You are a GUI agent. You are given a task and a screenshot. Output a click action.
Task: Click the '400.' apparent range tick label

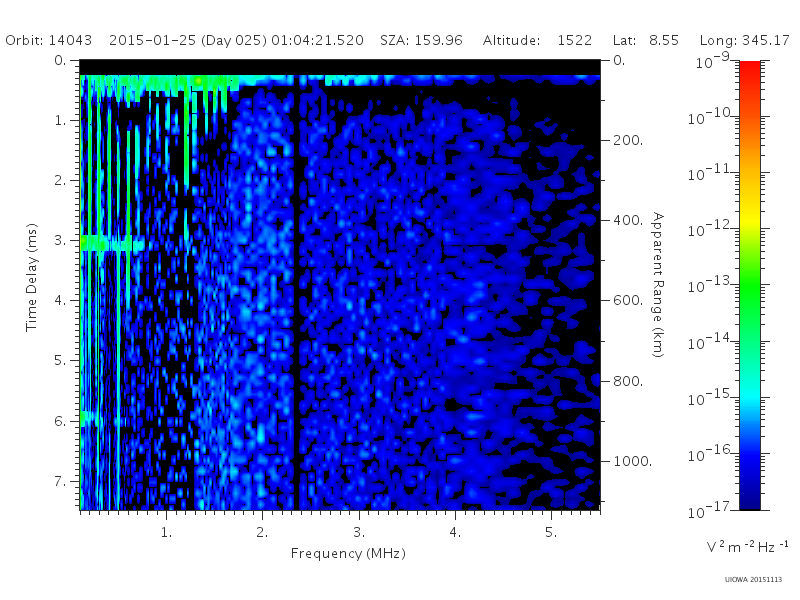point(628,220)
